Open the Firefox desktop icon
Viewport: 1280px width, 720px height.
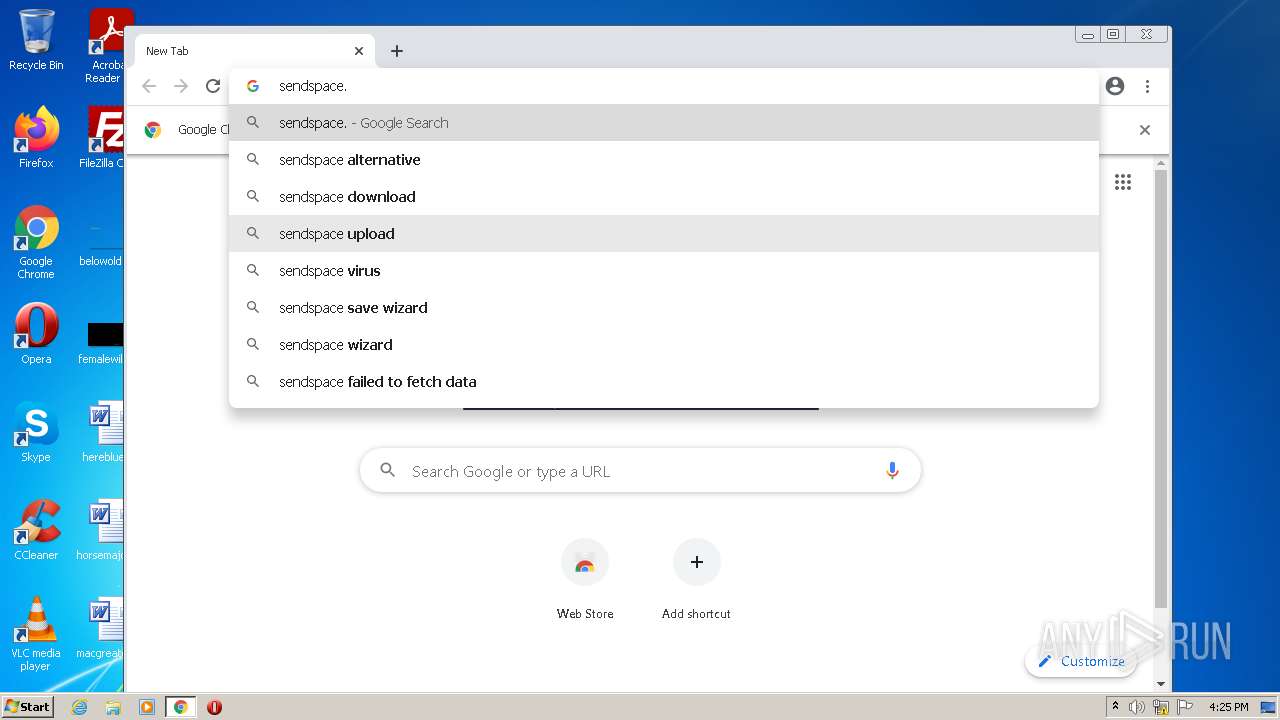point(36,138)
